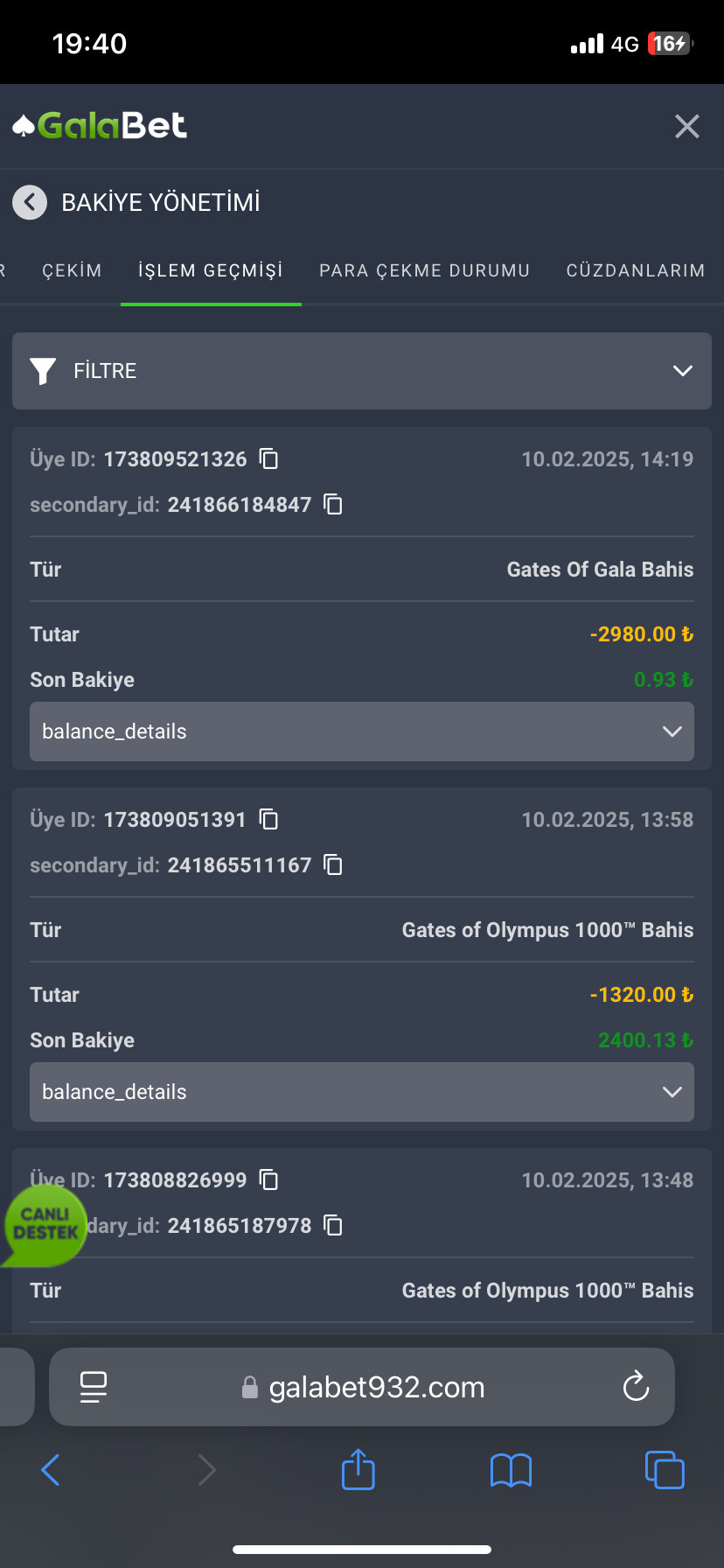Copy secondary ID 241865511167
Viewport: 724px width, 1568px height.
[x=333, y=864]
